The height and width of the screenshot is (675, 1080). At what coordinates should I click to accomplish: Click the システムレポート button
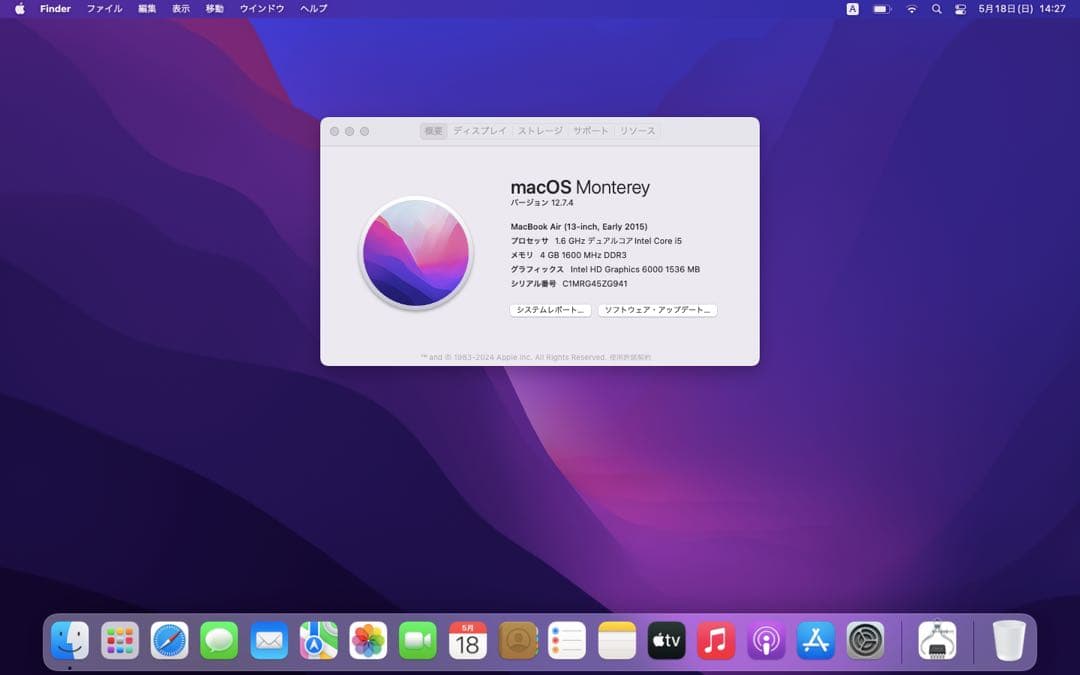point(550,311)
